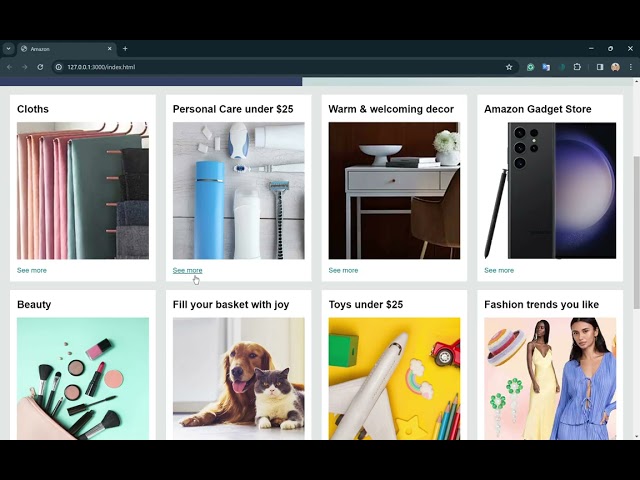Screen dimensions: 640x480
Task: Click the Warm & welcoming decor heading
Action: 391,109
